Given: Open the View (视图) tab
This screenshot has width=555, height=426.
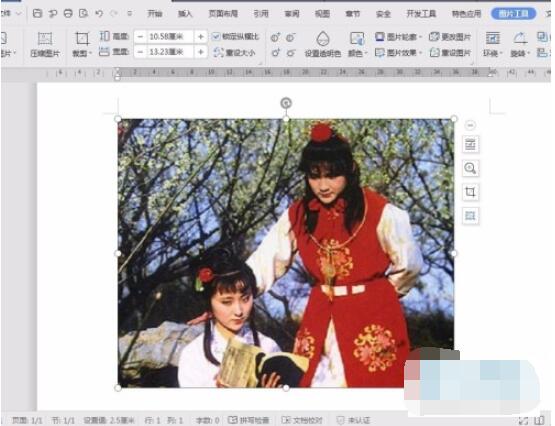Looking at the screenshot, I should point(322,14).
